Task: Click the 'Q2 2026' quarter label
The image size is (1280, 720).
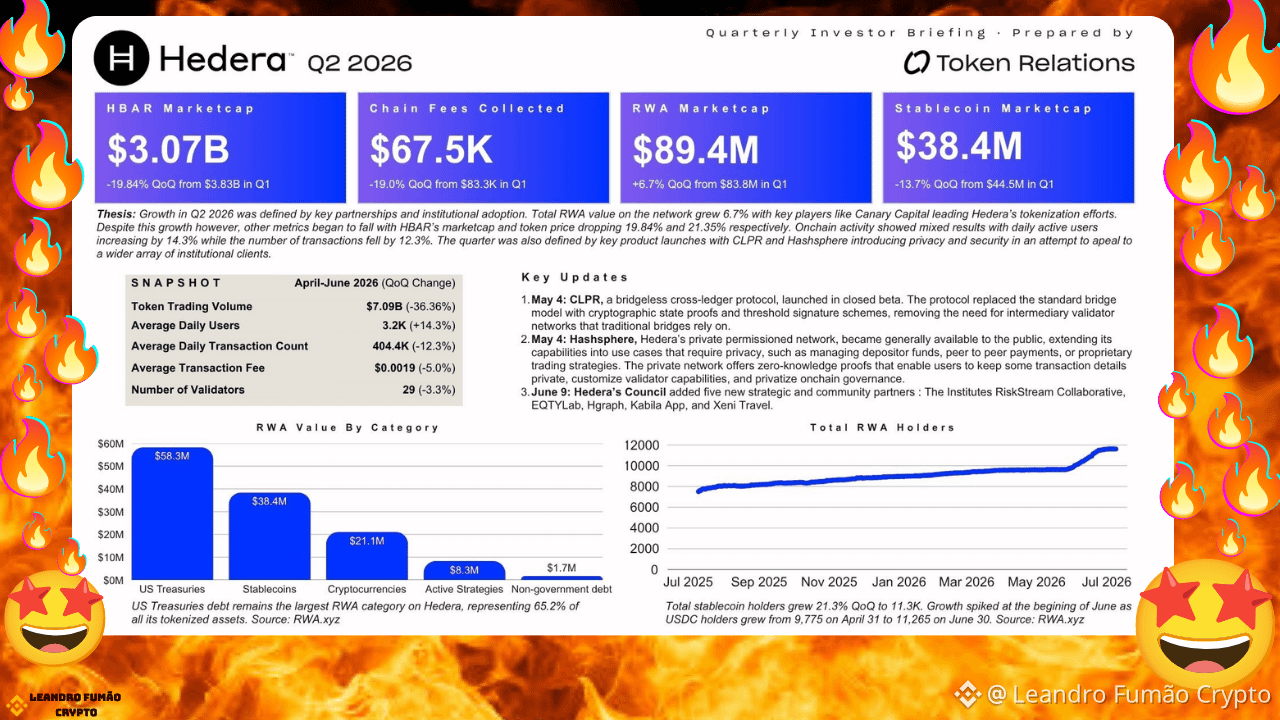Action: (x=360, y=63)
